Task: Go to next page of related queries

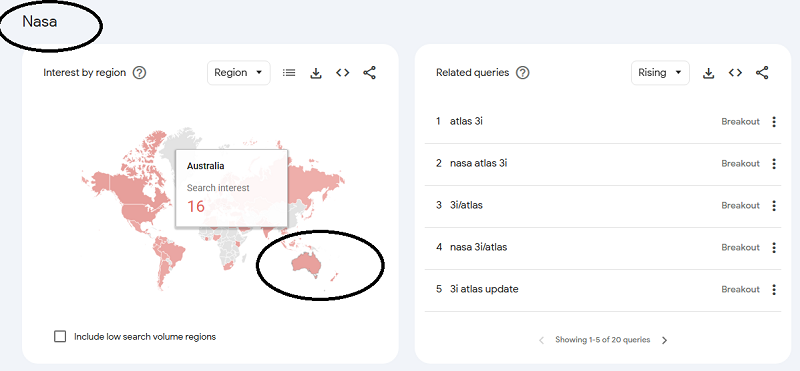Action: 664,340
